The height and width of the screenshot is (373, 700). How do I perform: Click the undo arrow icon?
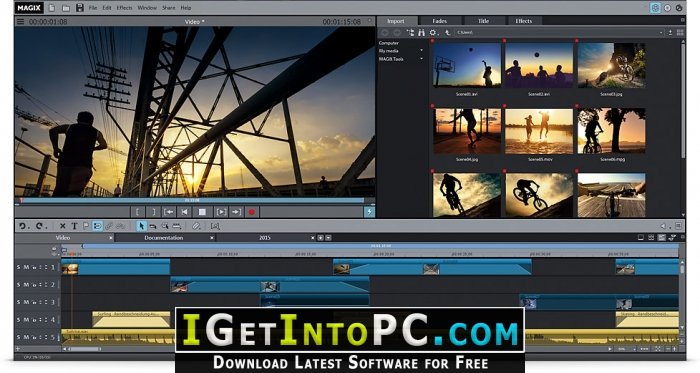22,226
